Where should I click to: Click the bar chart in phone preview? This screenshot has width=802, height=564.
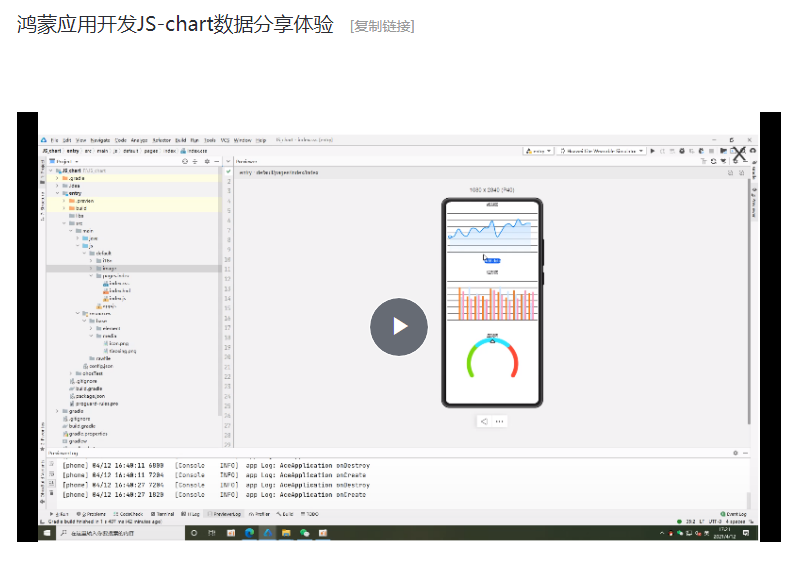pos(492,303)
